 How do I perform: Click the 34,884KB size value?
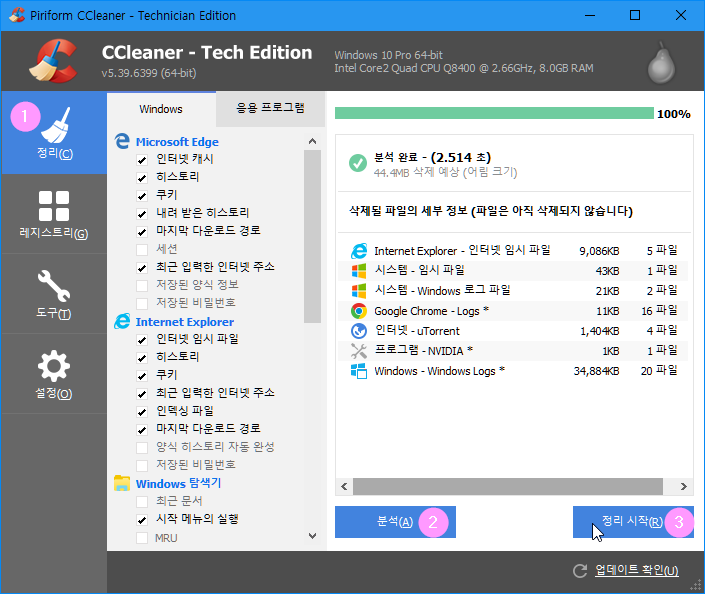596,371
